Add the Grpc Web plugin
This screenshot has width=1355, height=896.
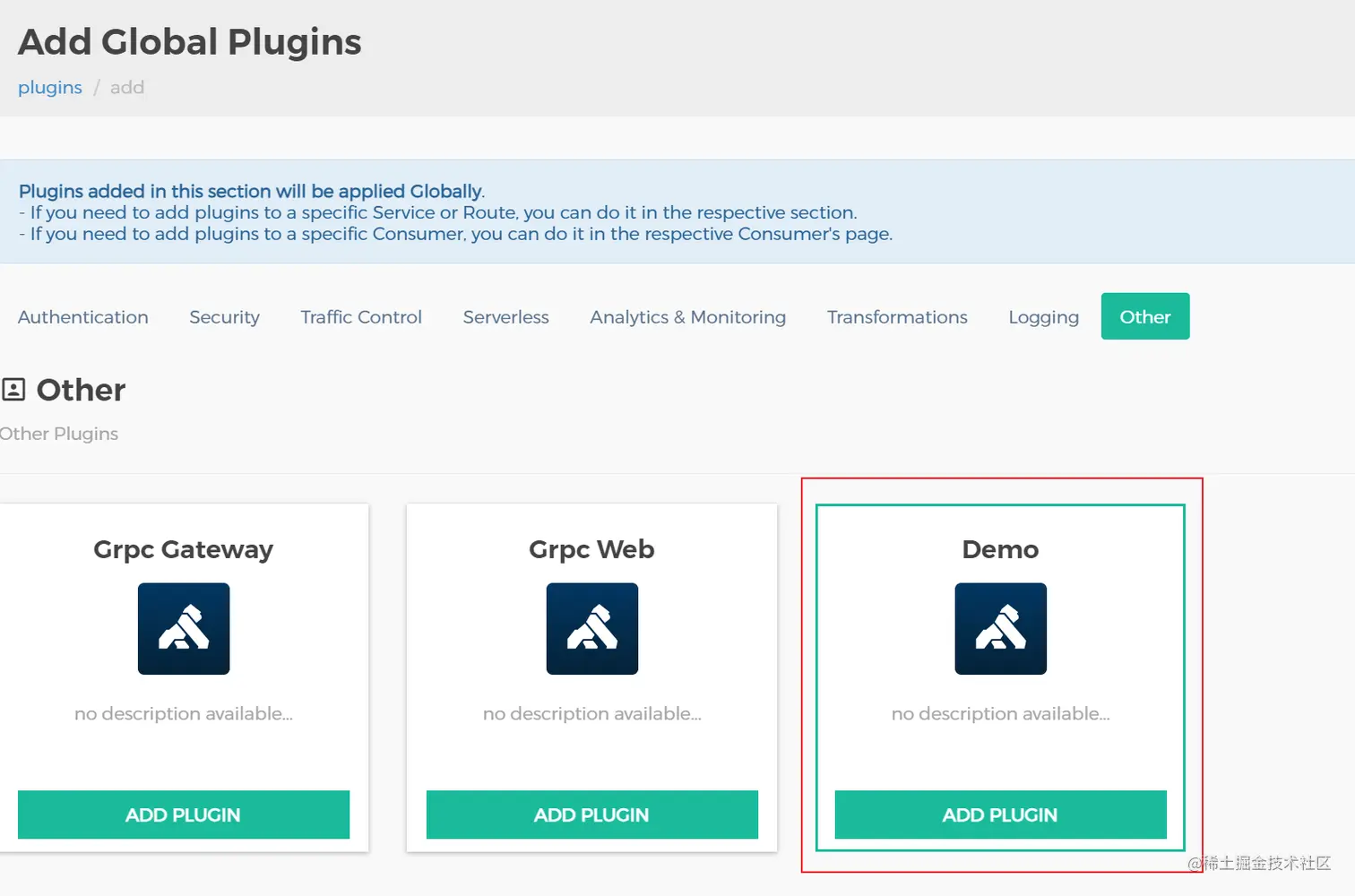pyautogui.click(x=591, y=814)
